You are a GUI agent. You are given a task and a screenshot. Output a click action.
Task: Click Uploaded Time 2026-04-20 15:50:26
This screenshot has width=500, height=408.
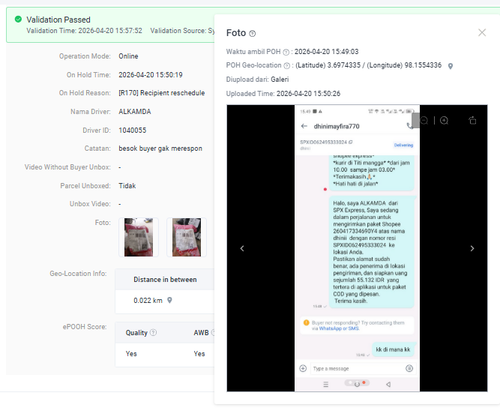308,94
